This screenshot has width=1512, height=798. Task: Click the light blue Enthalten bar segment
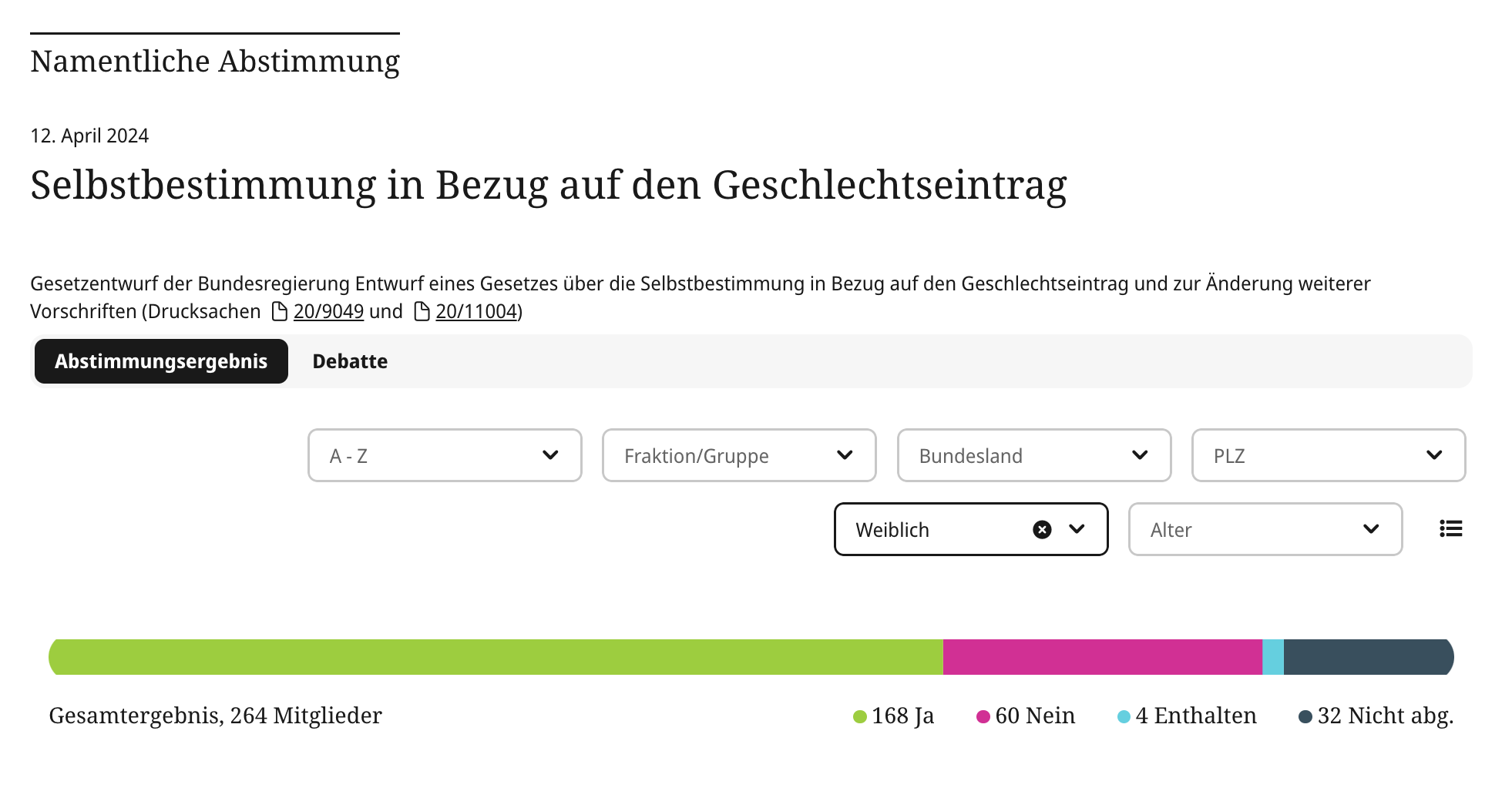coord(1273,657)
